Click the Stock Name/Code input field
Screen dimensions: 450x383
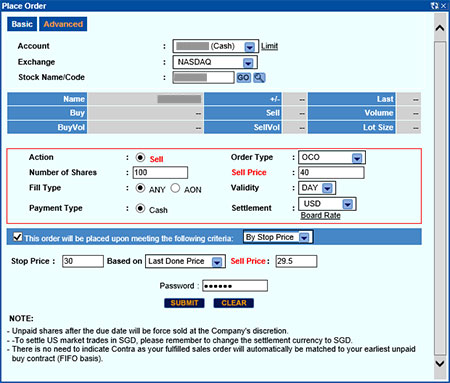point(203,78)
